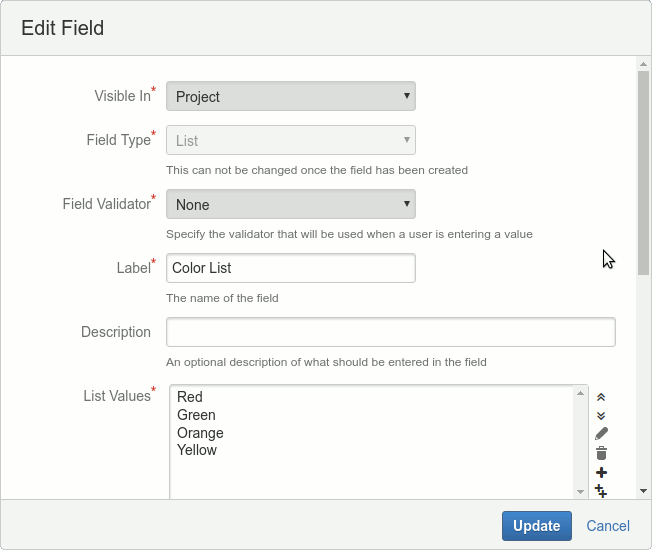Click the List Values box scroll-up arrow
The image size is (652, 550).
pos(580,394)
